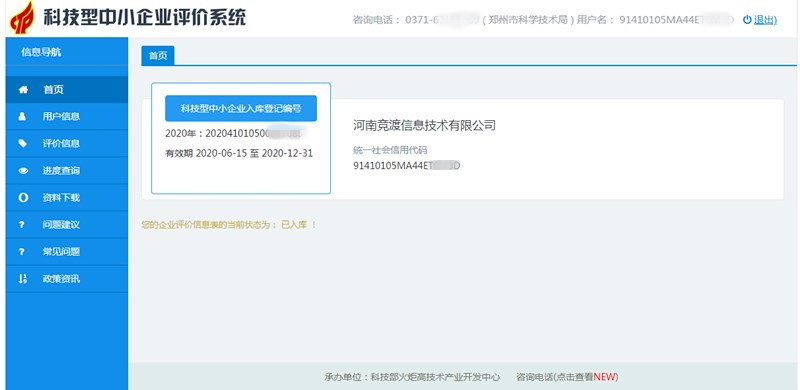
Task: Click company name 河南竞渡信息技术有限公司
Action: [x=424, y=125]
